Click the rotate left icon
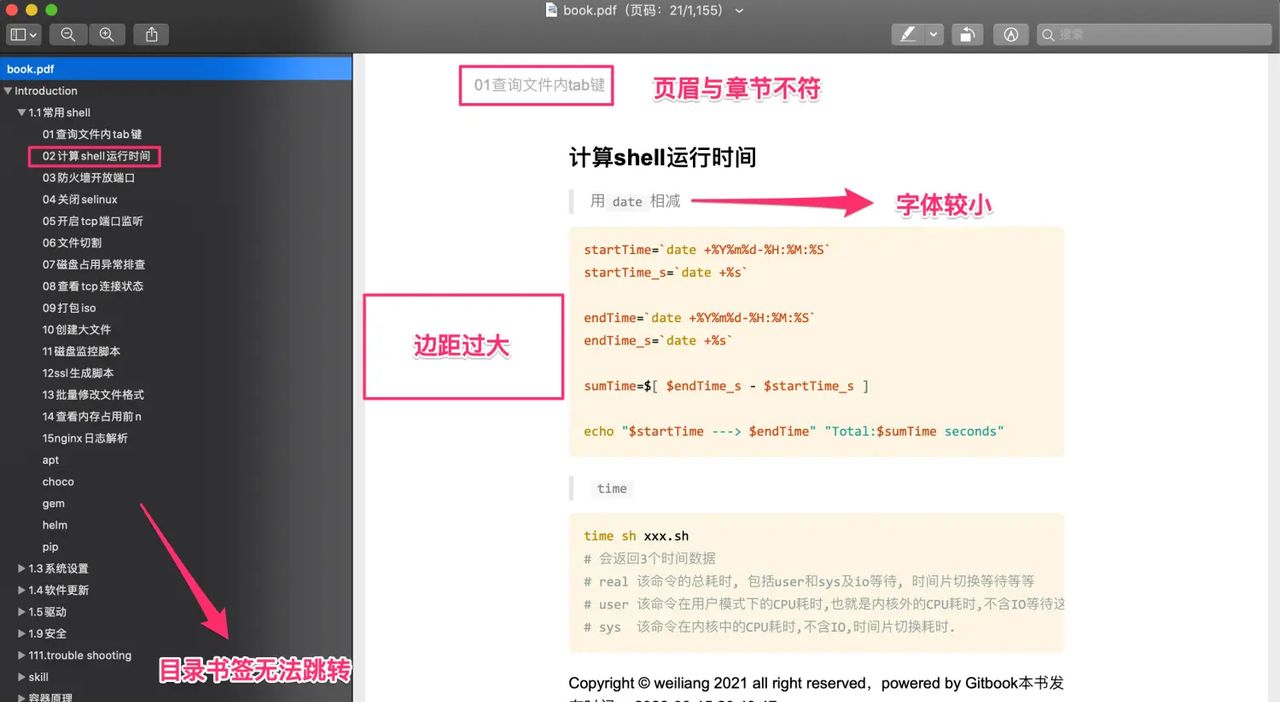This screenshot has width=1280, height=702. tap(967, 33)
